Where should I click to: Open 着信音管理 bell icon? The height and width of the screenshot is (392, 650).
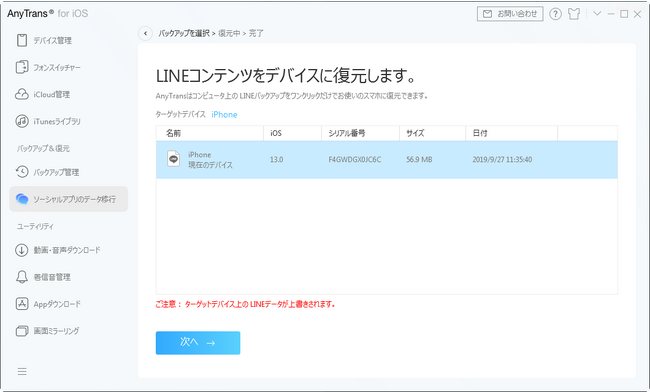point(22,277)
